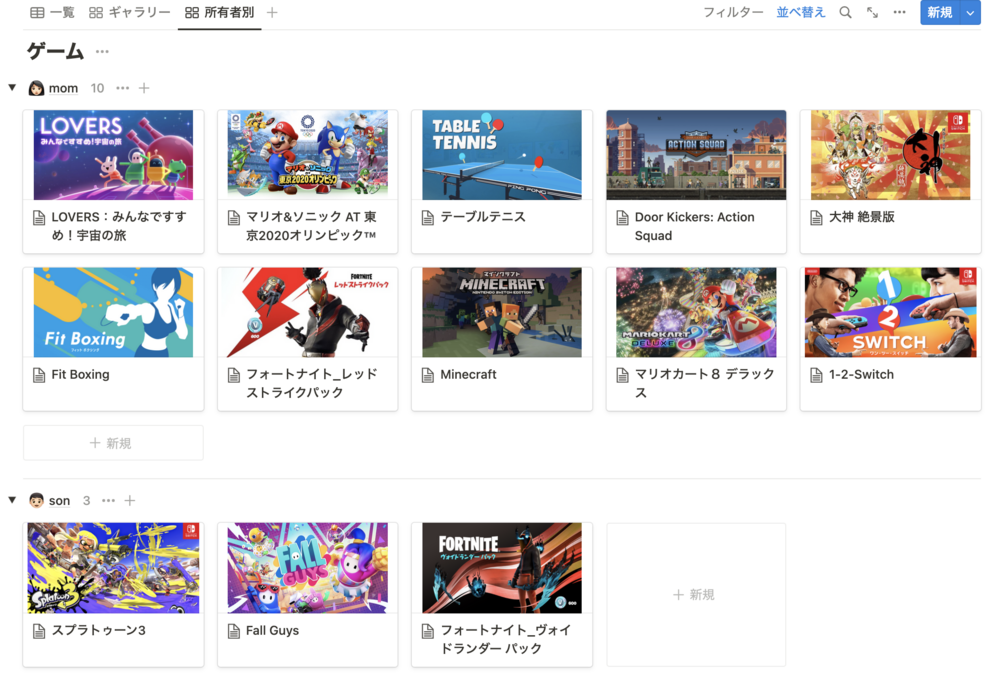Click page icon next to スプラトゥーン3
Viewport: 1005px width, 681px height.
pyautogui.click(x=39, y=631)
